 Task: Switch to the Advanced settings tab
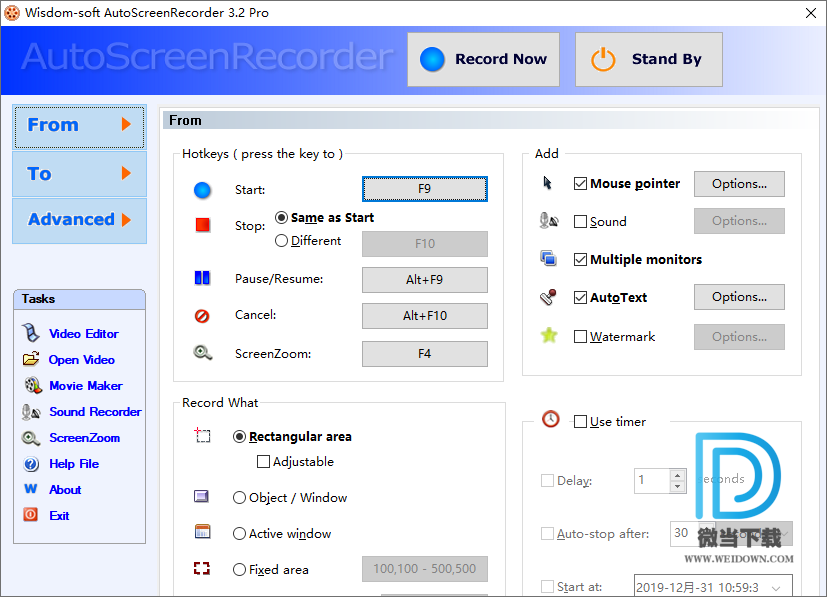pos(80,220)
